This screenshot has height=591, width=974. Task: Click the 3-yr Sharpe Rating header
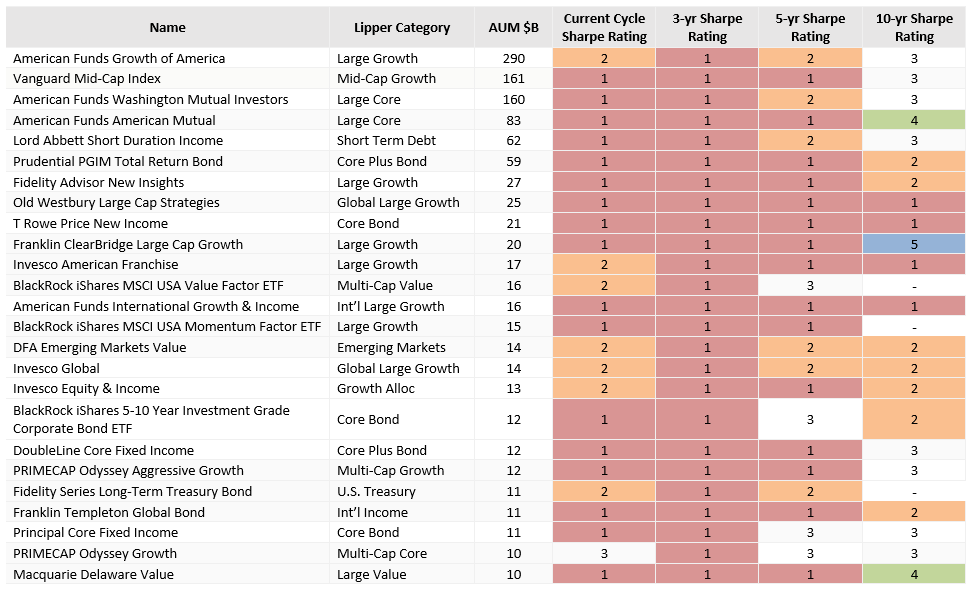click(x=707, y=28)
